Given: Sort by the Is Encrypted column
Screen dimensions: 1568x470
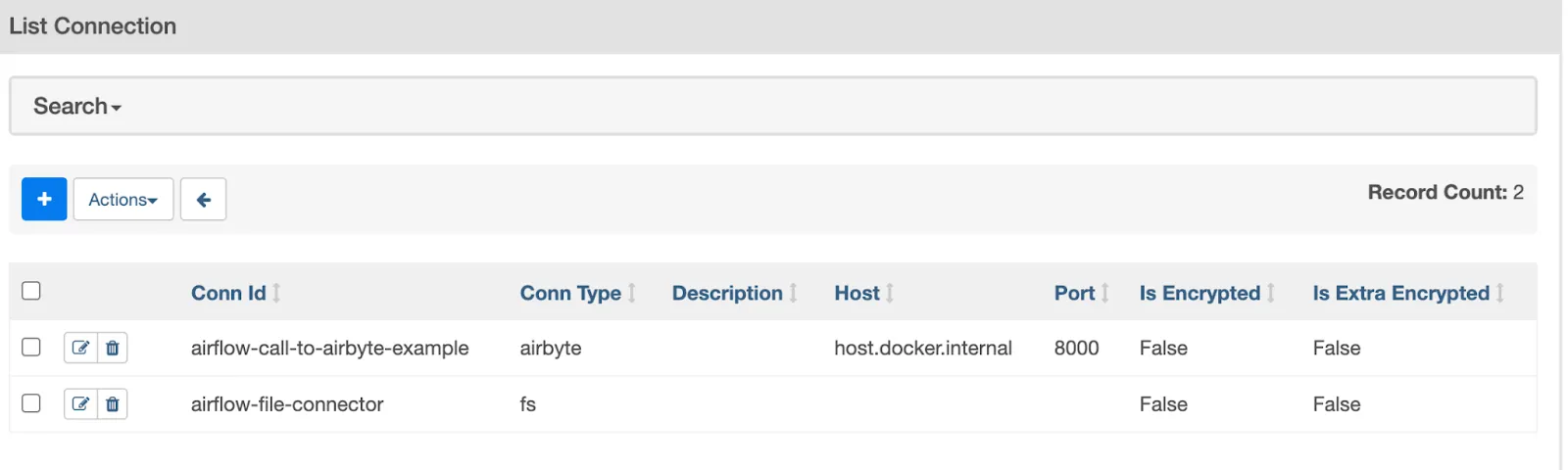Looking at the screenshot, I should point(1199,293).
